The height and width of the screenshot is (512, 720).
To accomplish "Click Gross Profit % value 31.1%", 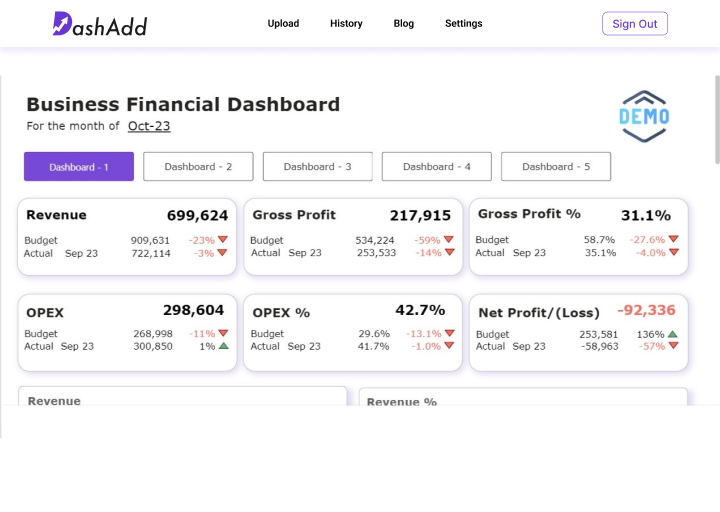I will (x=646, y=215).
